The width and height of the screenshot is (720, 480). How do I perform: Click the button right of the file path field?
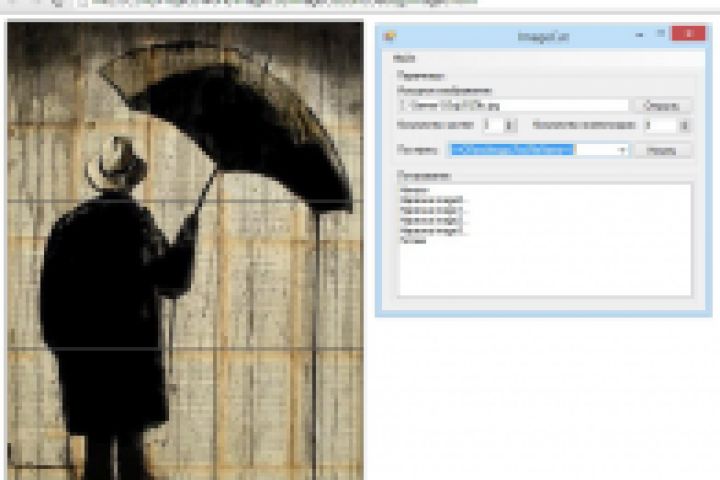click(x=662, y=106)
